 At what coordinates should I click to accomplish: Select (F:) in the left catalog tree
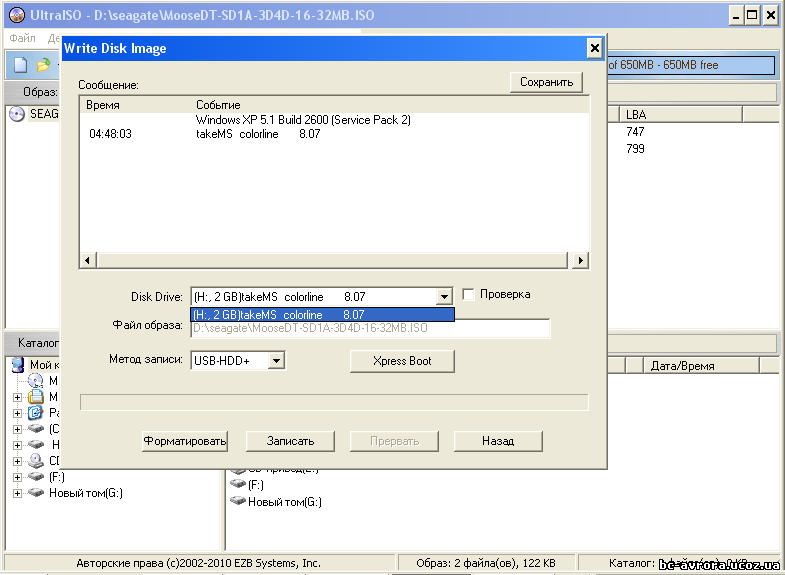click(57, 477)
